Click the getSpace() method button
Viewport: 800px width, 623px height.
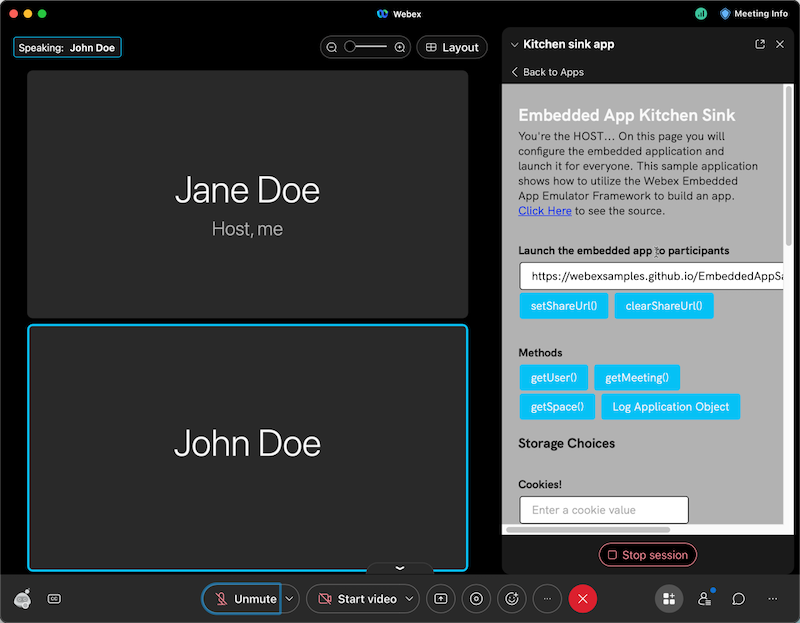(x=557, y=407)
